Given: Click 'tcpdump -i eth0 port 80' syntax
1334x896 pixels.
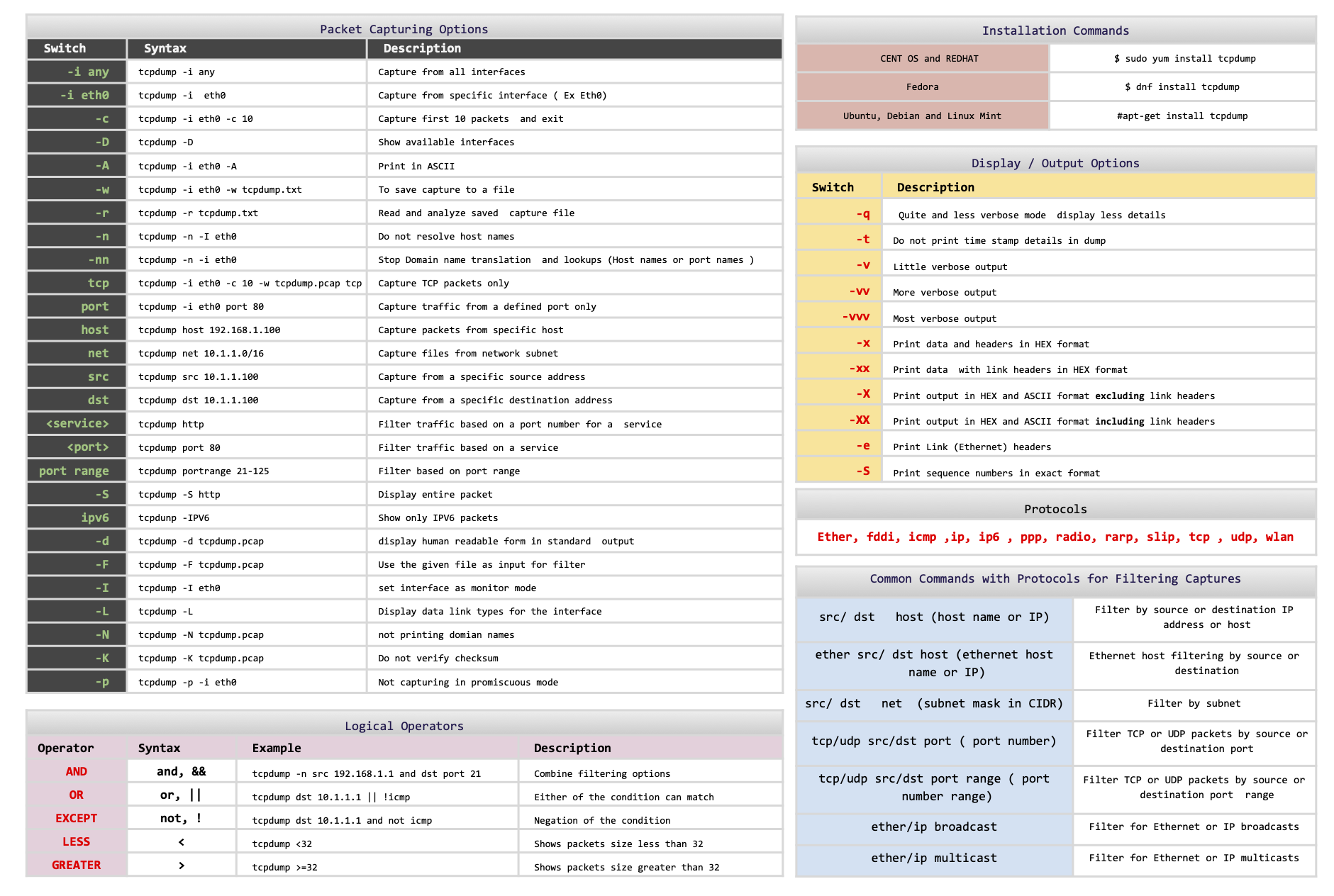Looking at the screenshot, I should pyautogui.click(x=201, y=307).
